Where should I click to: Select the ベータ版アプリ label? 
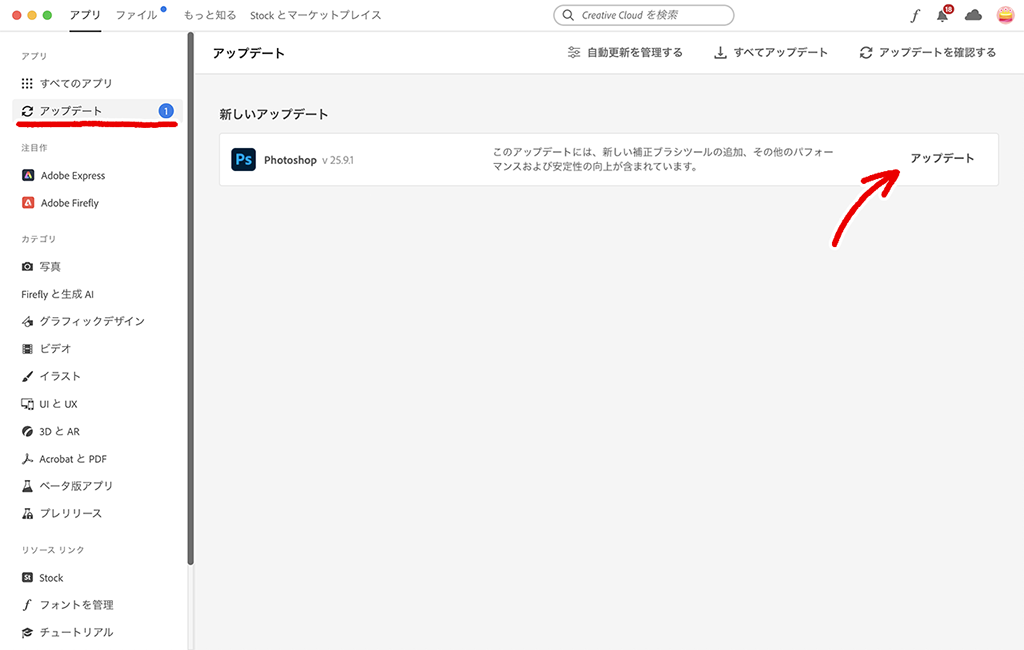point(76,486)
